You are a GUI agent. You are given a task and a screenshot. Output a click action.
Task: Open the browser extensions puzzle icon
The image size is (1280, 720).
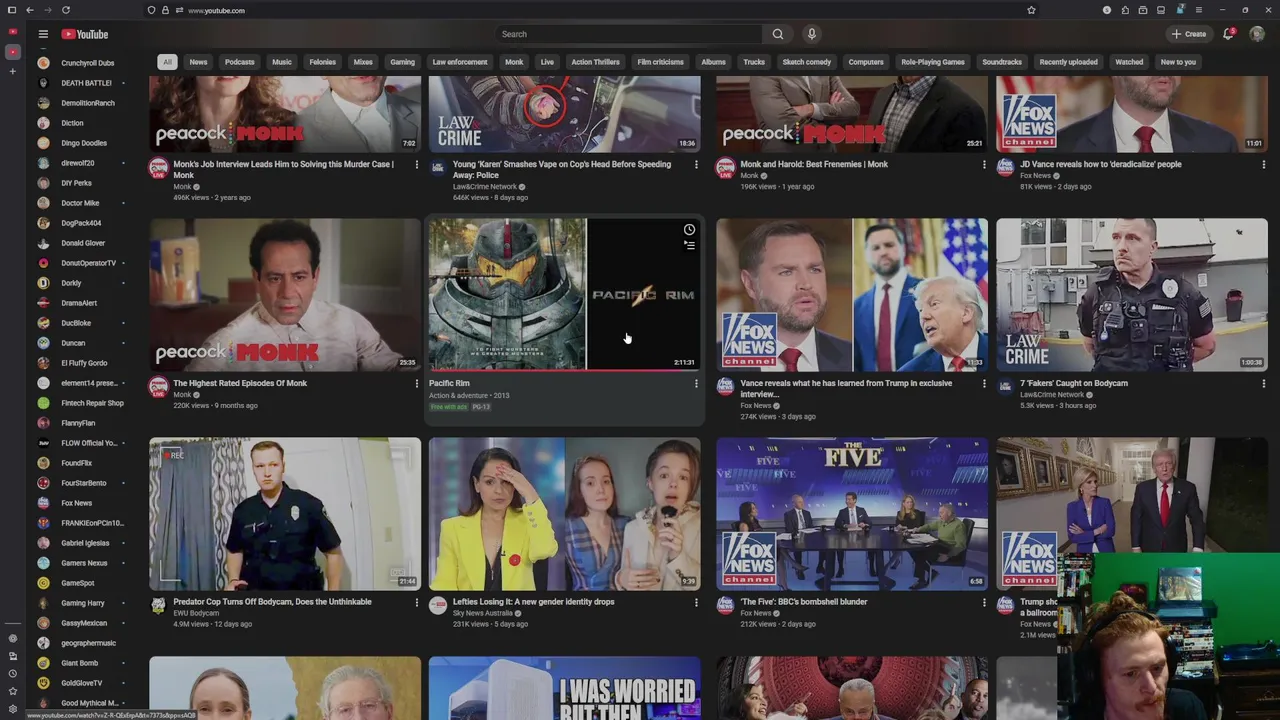(1125, 10)
